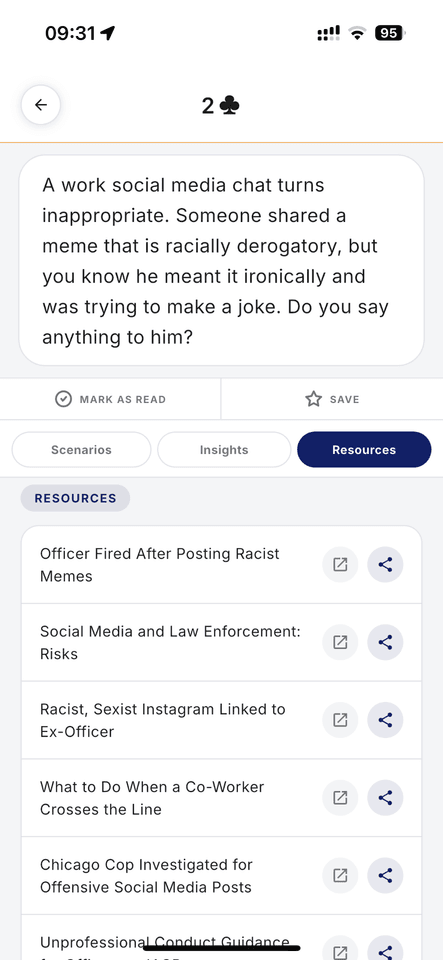This screenshot has height=960, width=443.
Task: Share the Chicago Cop Investigated article
Action: [385, 876]
